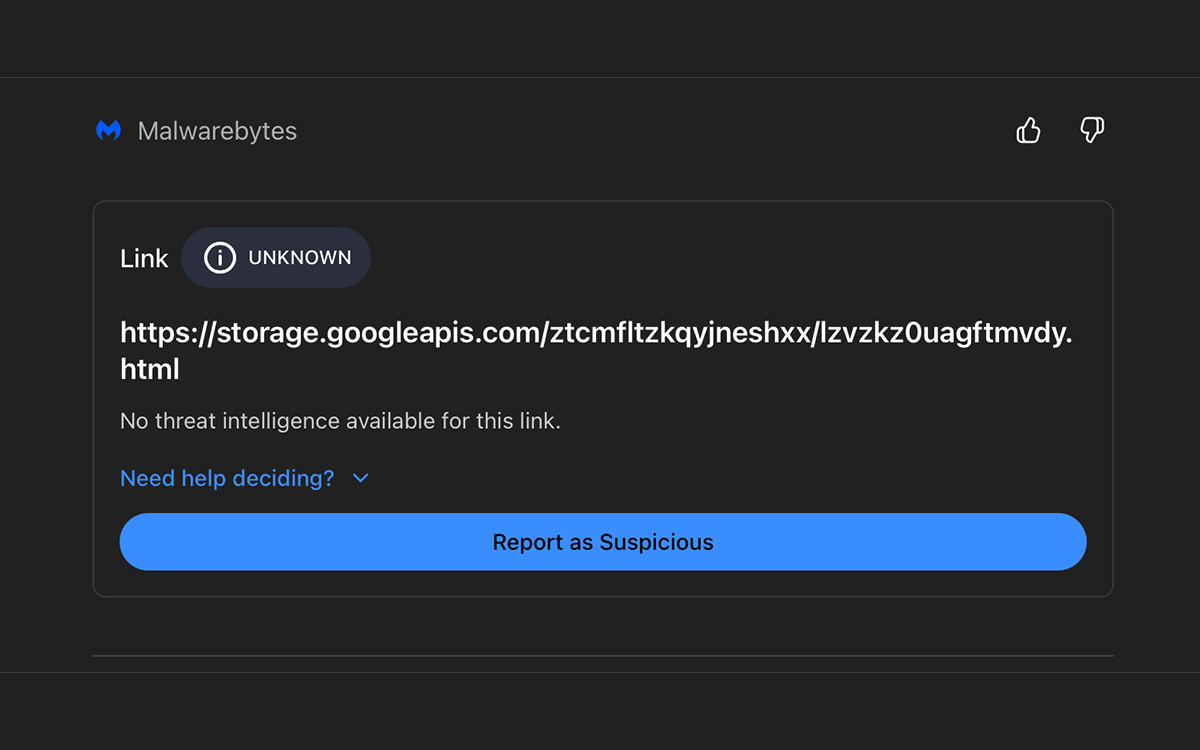Viewport: 1200px width, 750px height.
Task: Click the UNKNOWN status badge text
Action: tap(300, 258)
